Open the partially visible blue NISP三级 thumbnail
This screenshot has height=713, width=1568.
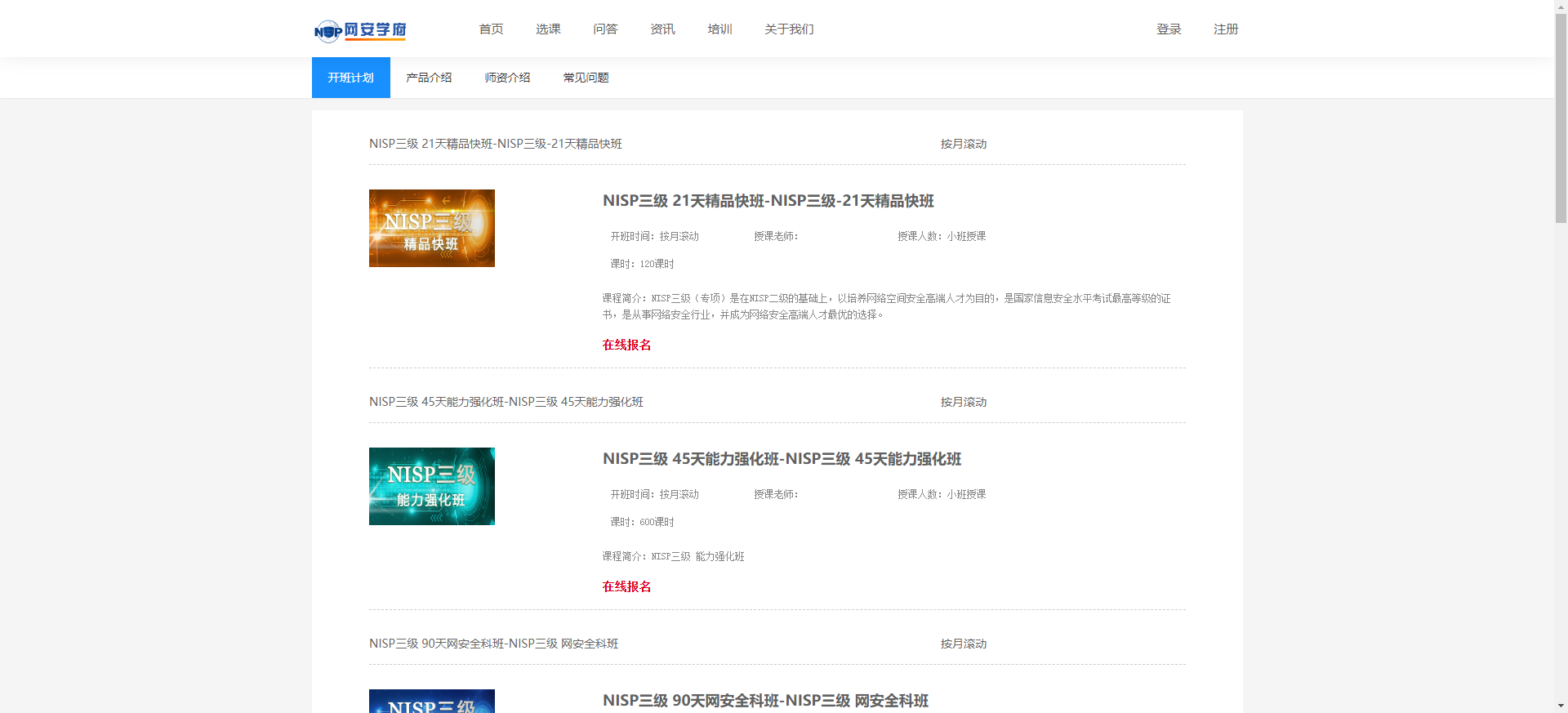[x=432, y=701]
